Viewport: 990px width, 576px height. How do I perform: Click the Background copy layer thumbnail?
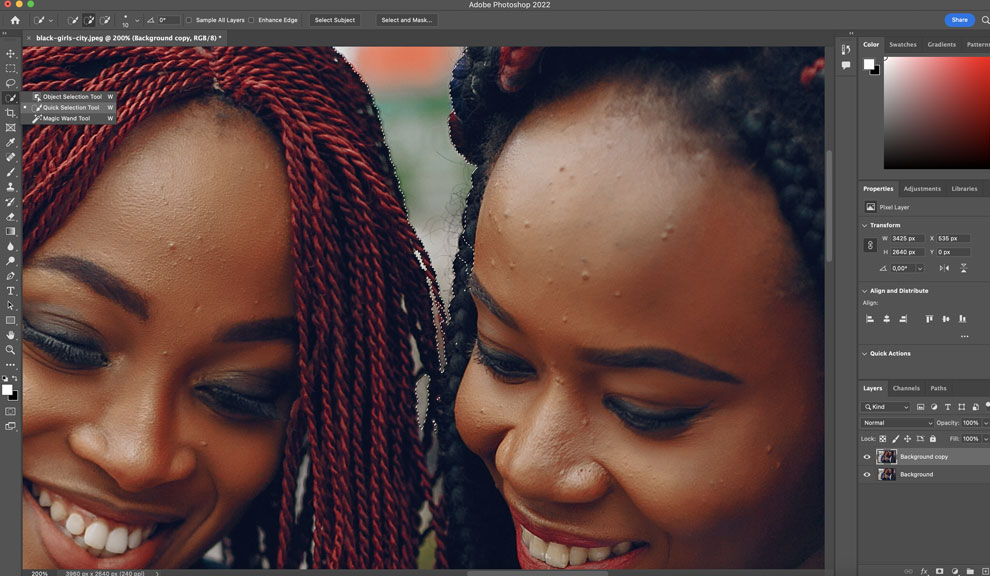(x=887, y=457)
